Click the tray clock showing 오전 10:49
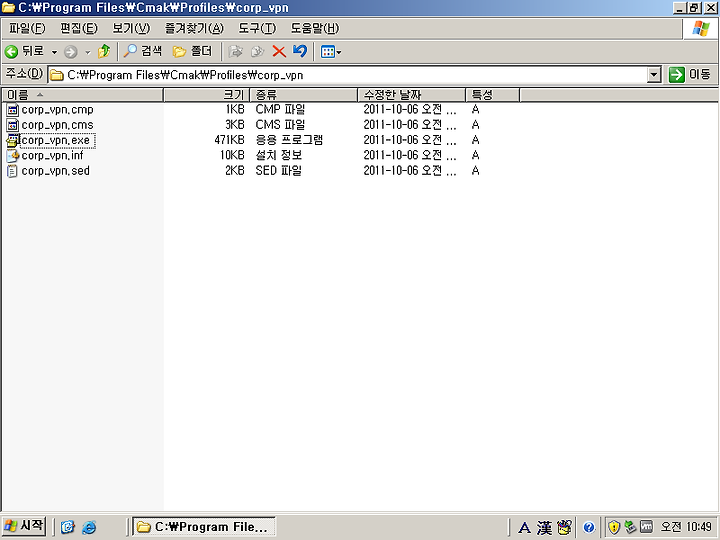The image size is (720, 540). (x=686, y=527)
